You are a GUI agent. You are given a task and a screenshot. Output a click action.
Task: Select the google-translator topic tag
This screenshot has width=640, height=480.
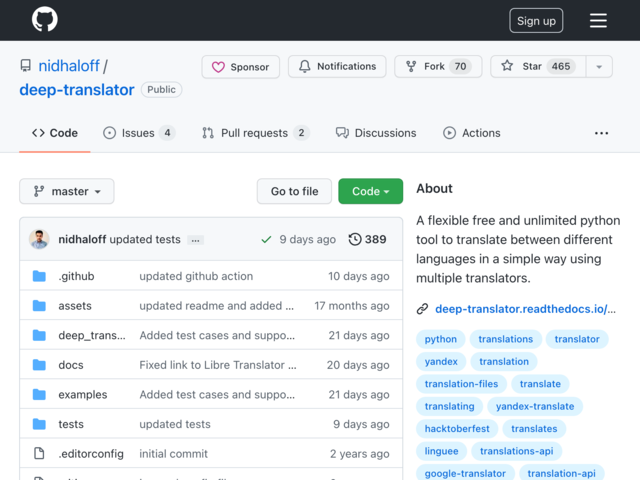pyautogui.click(x=465, y=473)
